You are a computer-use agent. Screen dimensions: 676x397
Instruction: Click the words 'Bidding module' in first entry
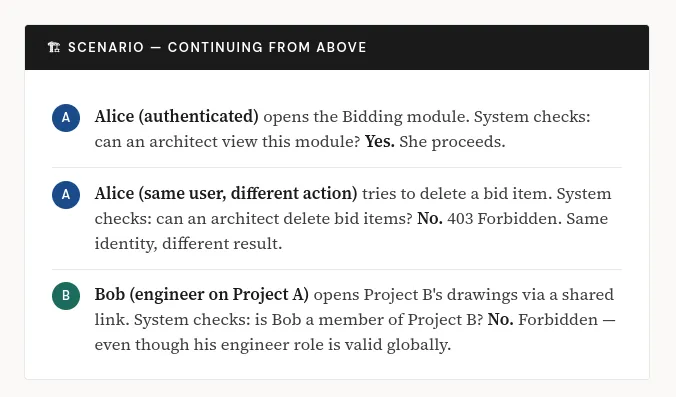coord(406,116)
